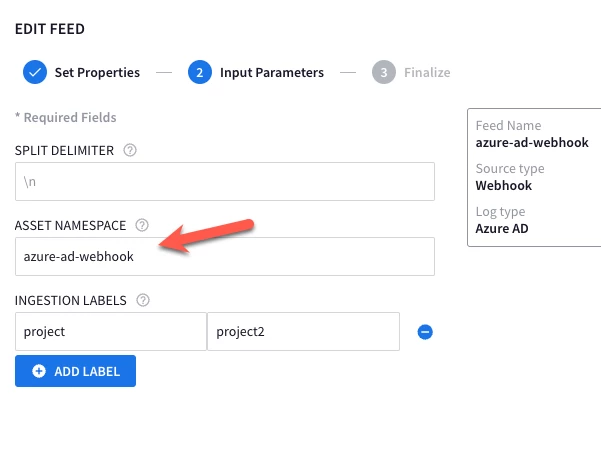The width and height of the screenshot is (601, 454).
Task: Click the ADD LABEL button text
Action: coord(87,371)
